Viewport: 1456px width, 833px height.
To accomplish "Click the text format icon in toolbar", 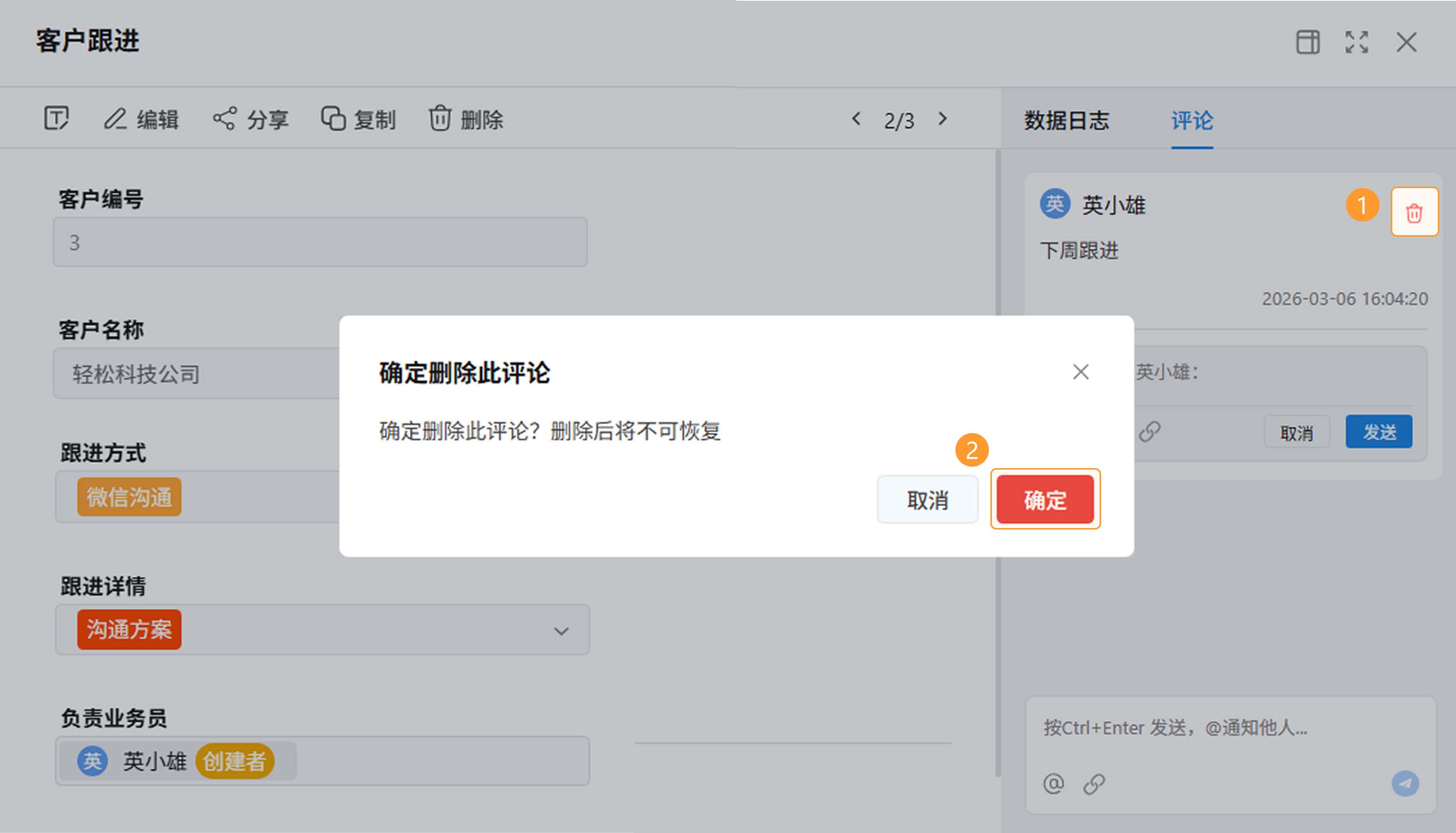I will tap(56, 118).
